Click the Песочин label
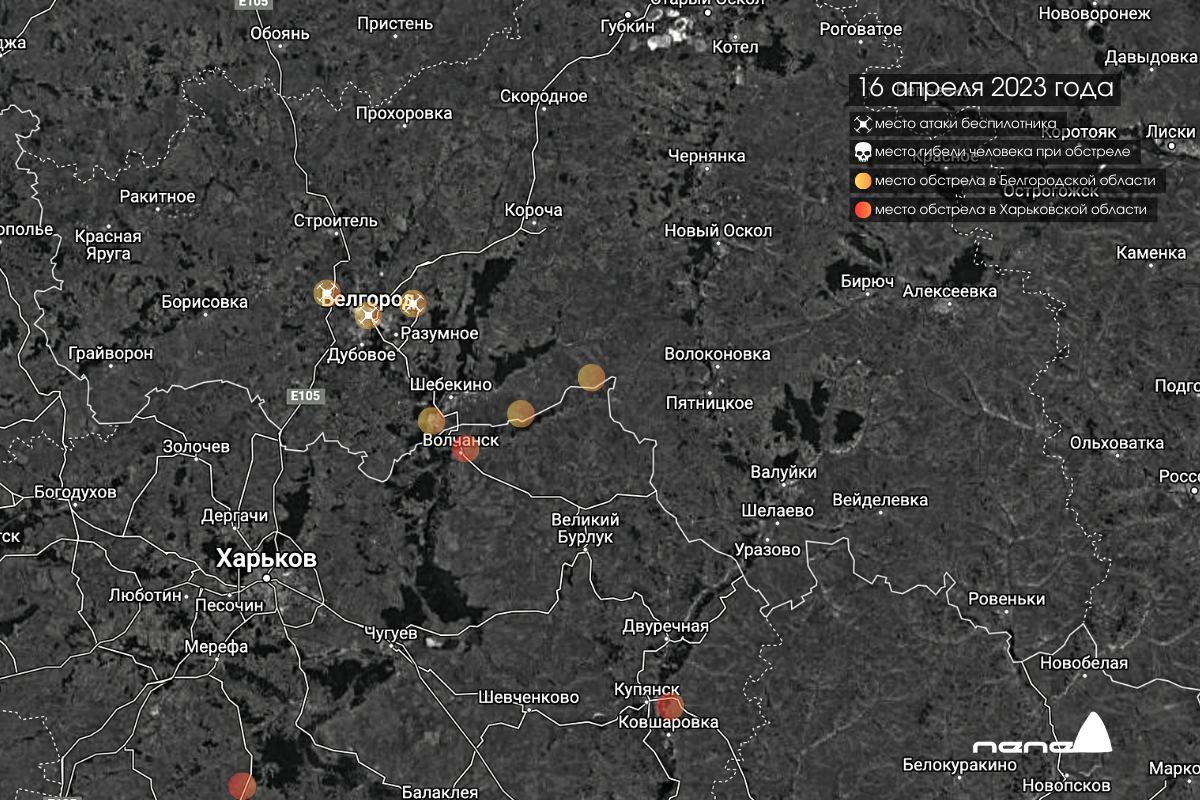 [228, 605]
